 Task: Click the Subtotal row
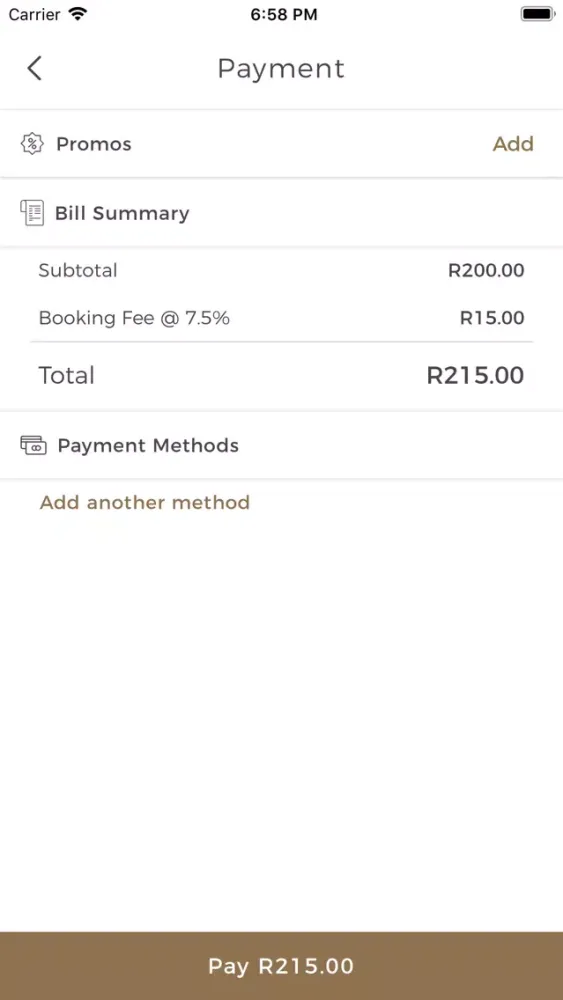click(x=281, y=270)
